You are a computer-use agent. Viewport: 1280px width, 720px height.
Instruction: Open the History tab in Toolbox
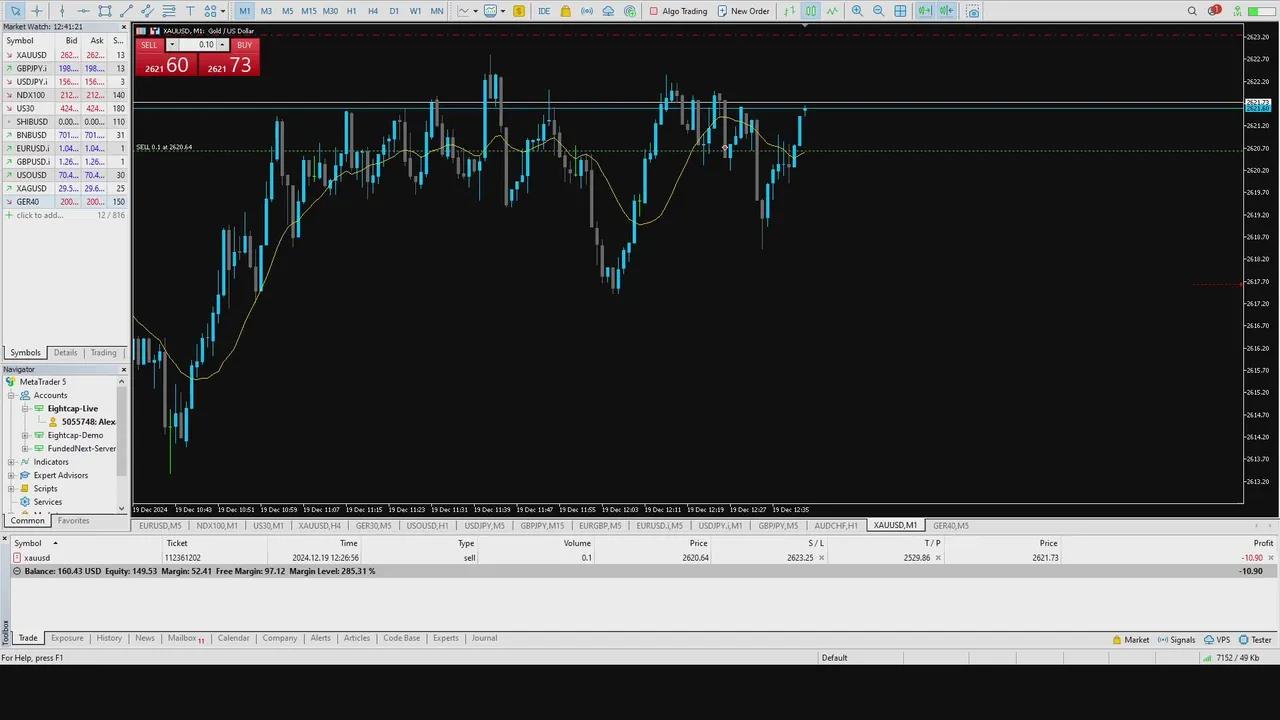click(109, 638)
